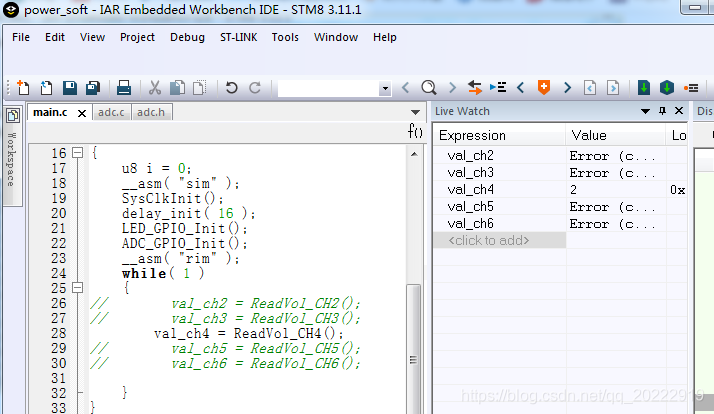Open the Help menu
714x414 pixels.
tap(385, 37)
